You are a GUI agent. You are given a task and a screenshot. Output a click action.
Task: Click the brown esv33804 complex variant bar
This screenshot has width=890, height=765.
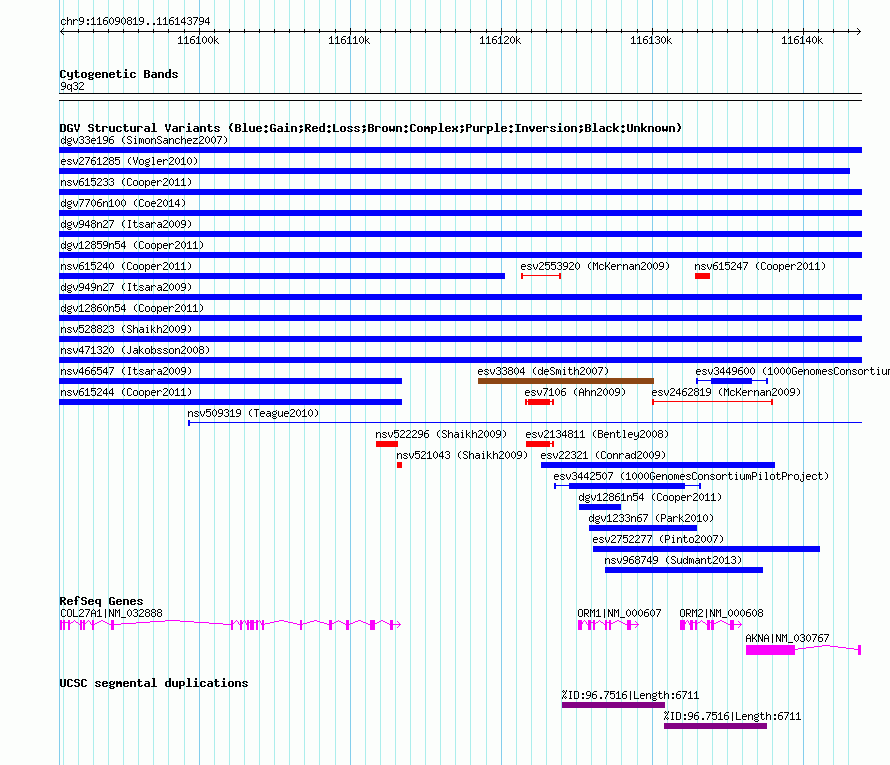[x=566, y=381]
